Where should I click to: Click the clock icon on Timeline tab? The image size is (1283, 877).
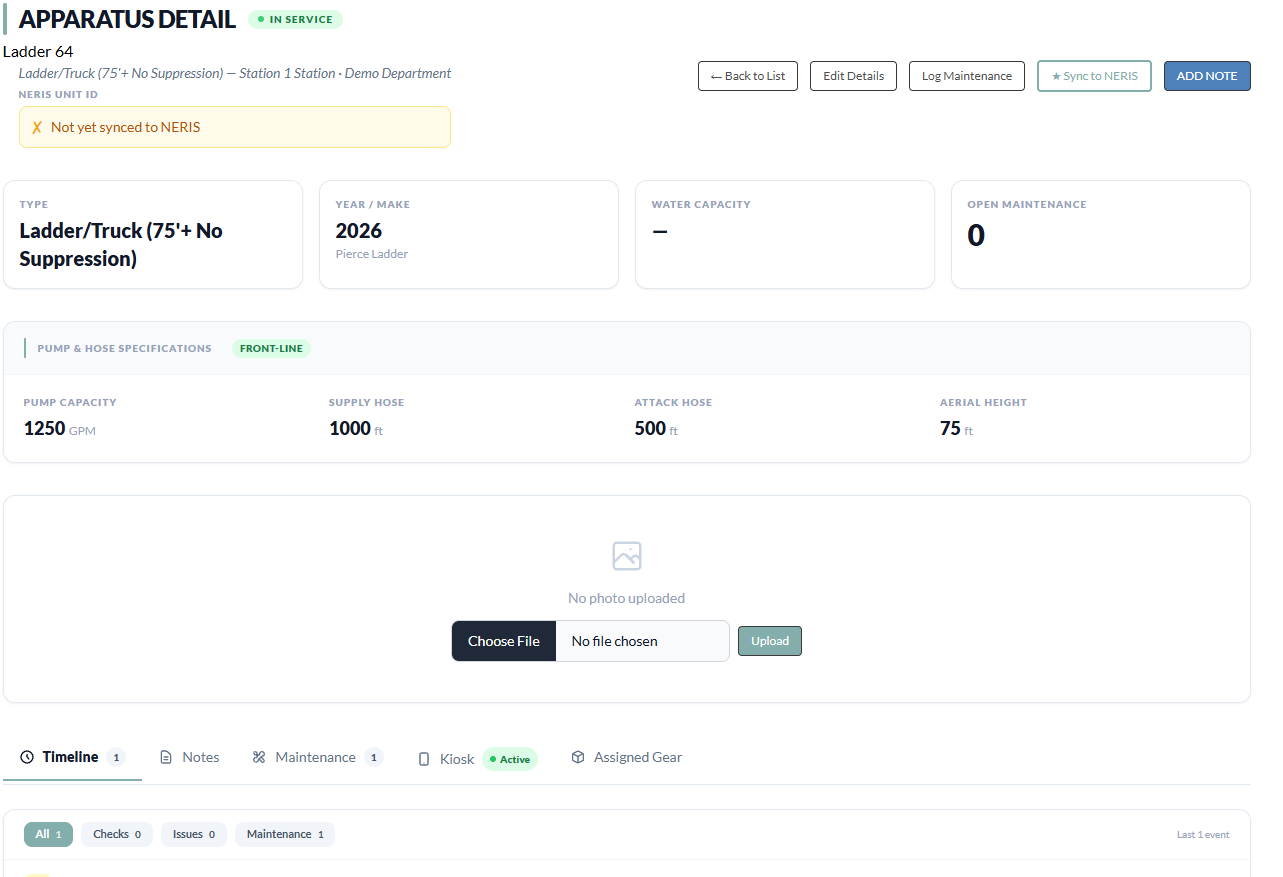click(x=27, y=758)
